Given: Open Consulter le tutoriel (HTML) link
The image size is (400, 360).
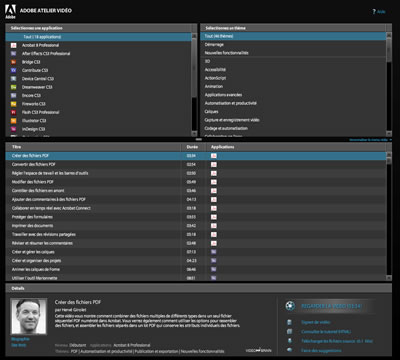Looking at the screenshot, I should (326, 332).
